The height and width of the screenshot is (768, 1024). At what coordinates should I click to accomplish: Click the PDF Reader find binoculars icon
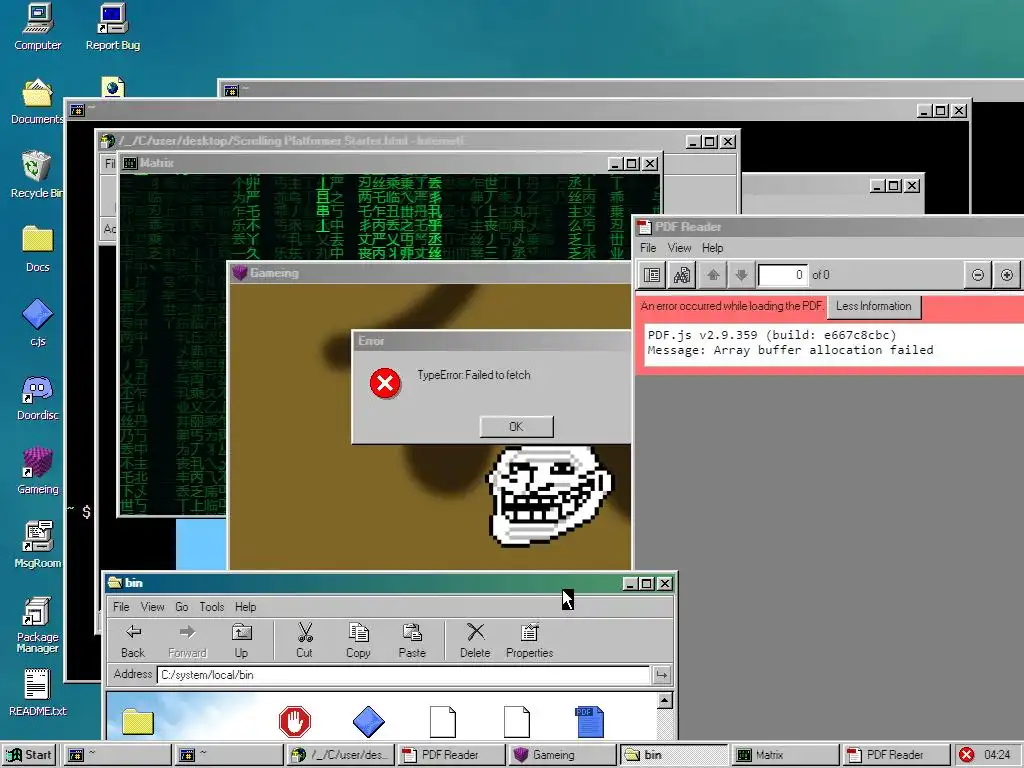pyautogui.click(x=681, y=275)
